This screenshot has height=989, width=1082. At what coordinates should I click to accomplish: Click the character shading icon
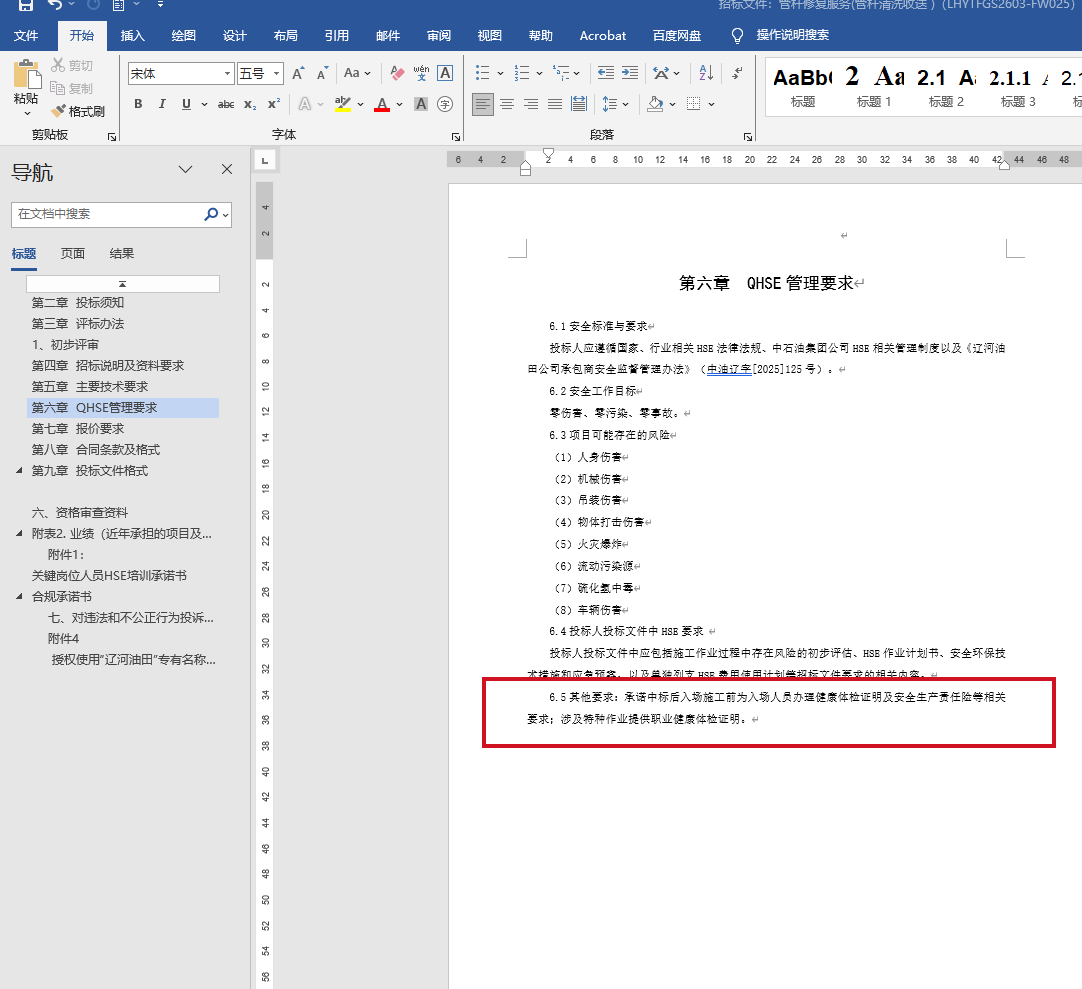coord(421,104)
